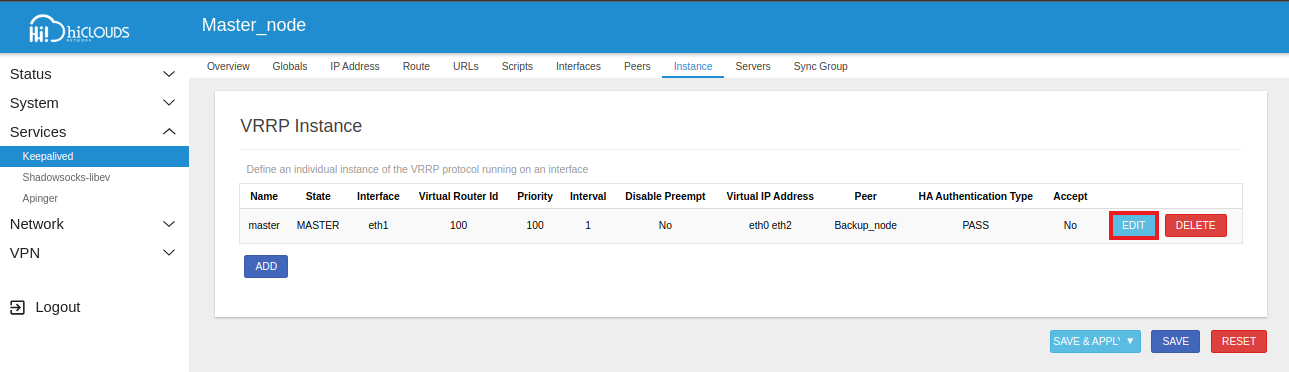
Task: Open Keepalived in the sidebar
Action: (x=94, y=156)
